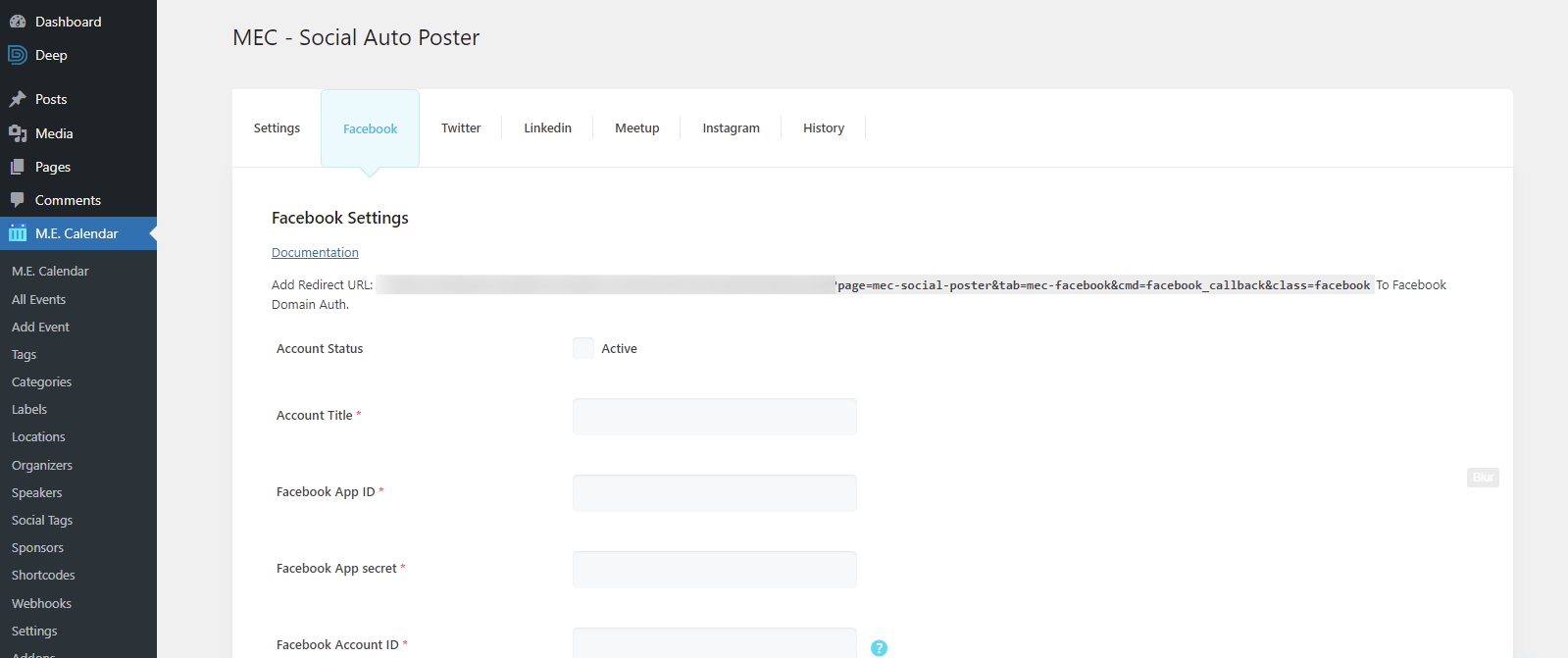Screen dimensions: 1568x658
Task: Open Settings in the M.E. Calendar sidebar submenu
Action: 34,632
